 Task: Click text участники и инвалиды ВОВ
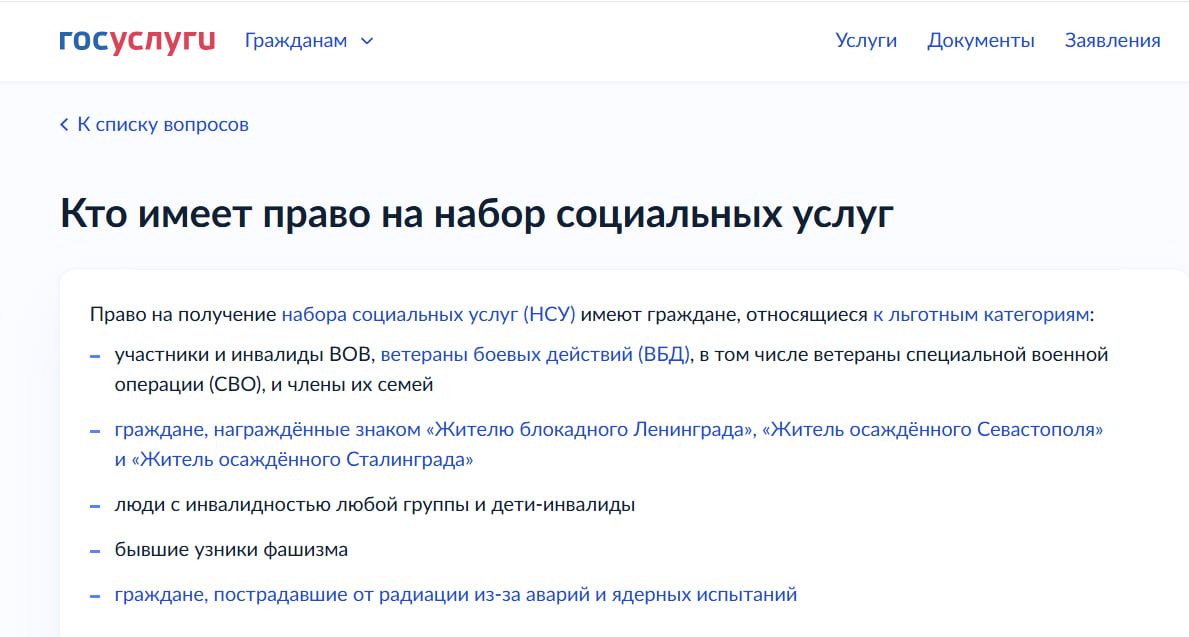pyautogui.click(x=245, y=354)
